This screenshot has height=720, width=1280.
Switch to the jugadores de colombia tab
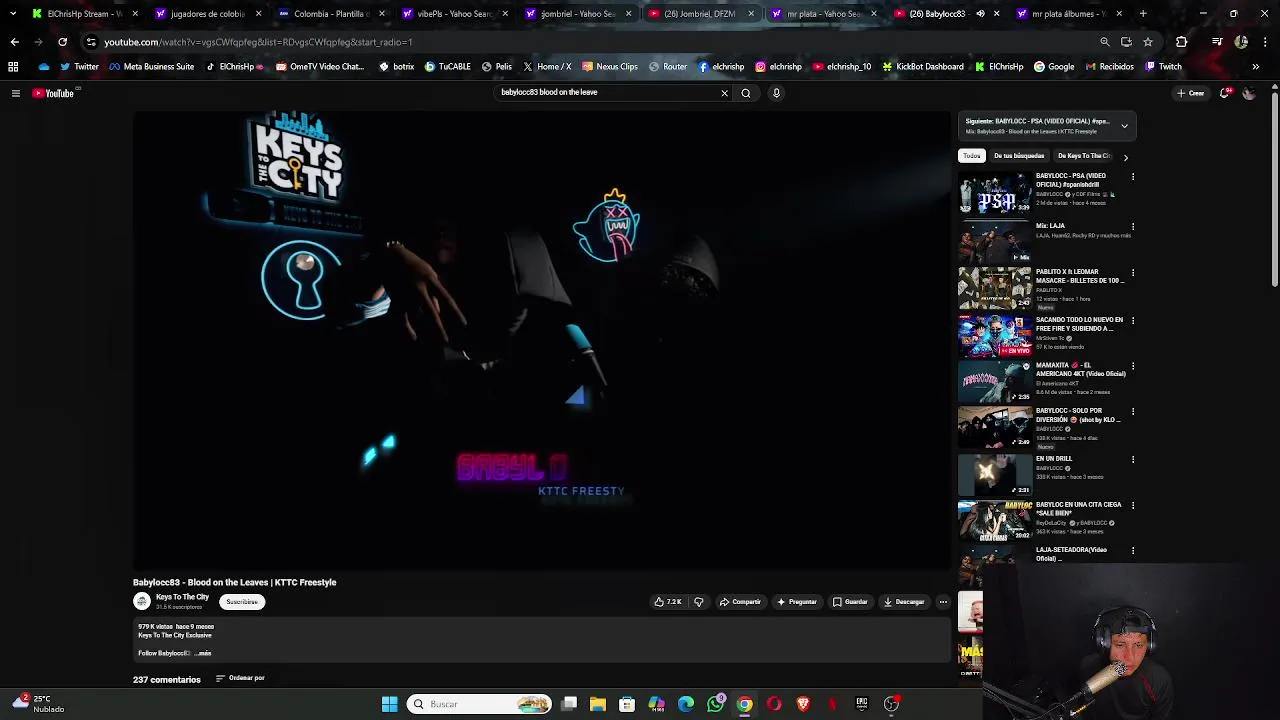click(x=208, y=14)
